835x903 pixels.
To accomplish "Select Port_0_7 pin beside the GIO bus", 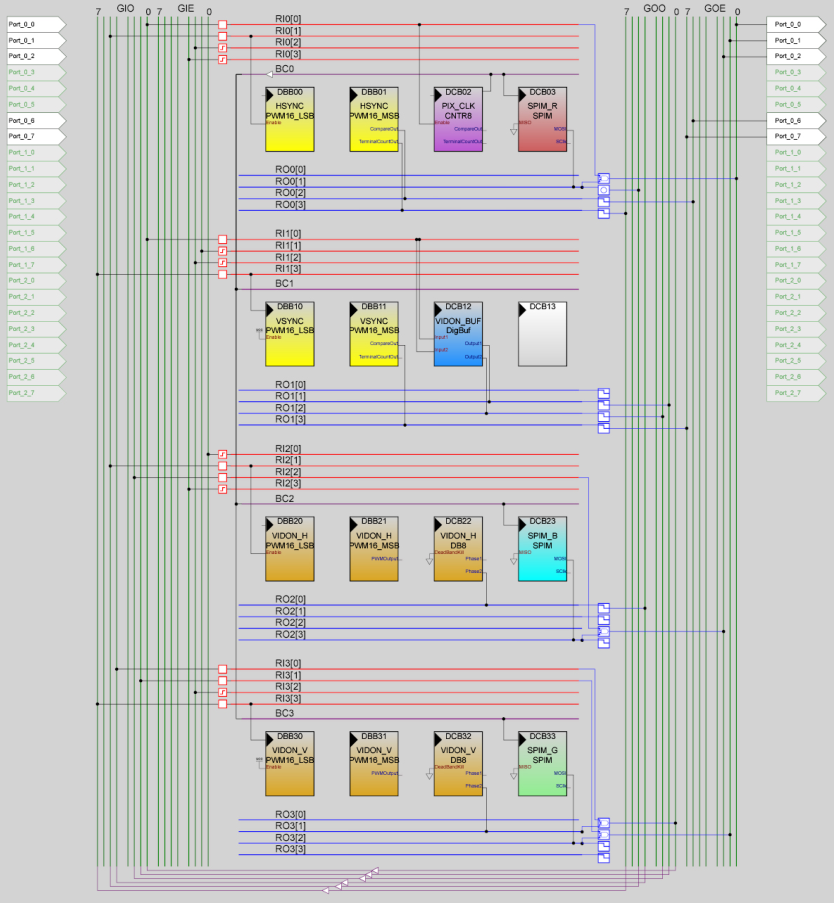I will click(36, 136).
